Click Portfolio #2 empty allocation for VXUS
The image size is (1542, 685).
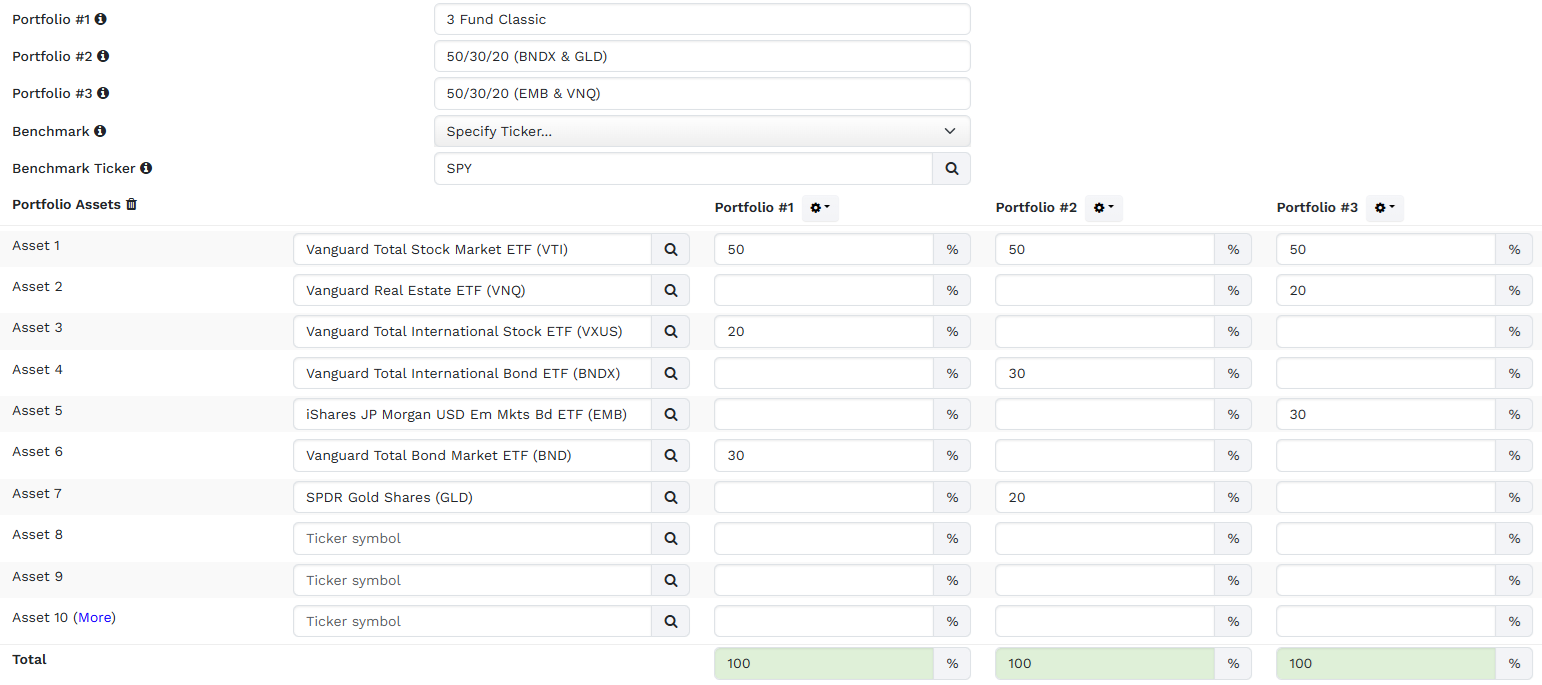(x=1105, y=331)
